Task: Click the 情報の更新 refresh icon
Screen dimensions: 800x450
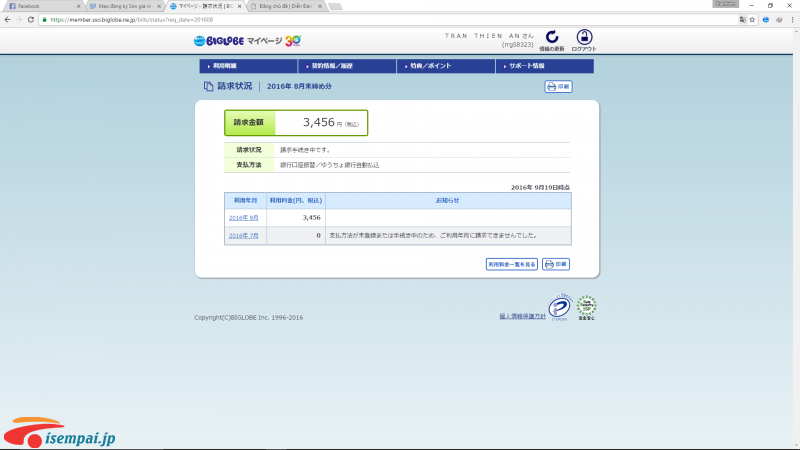Action: pos(552,37)
